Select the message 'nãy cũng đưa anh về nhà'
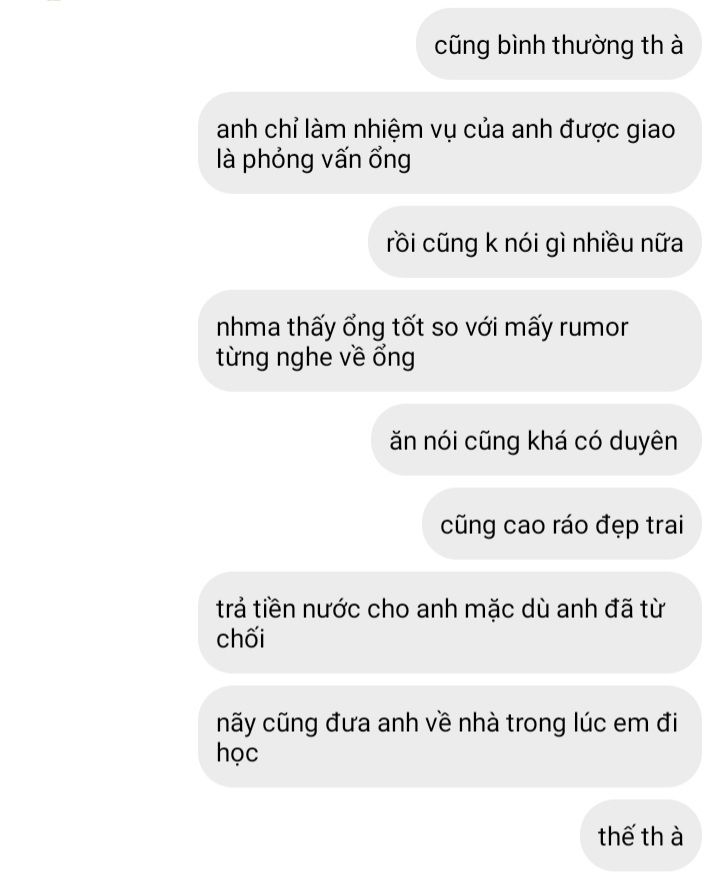The image size is (720, 880). (450, 736)
